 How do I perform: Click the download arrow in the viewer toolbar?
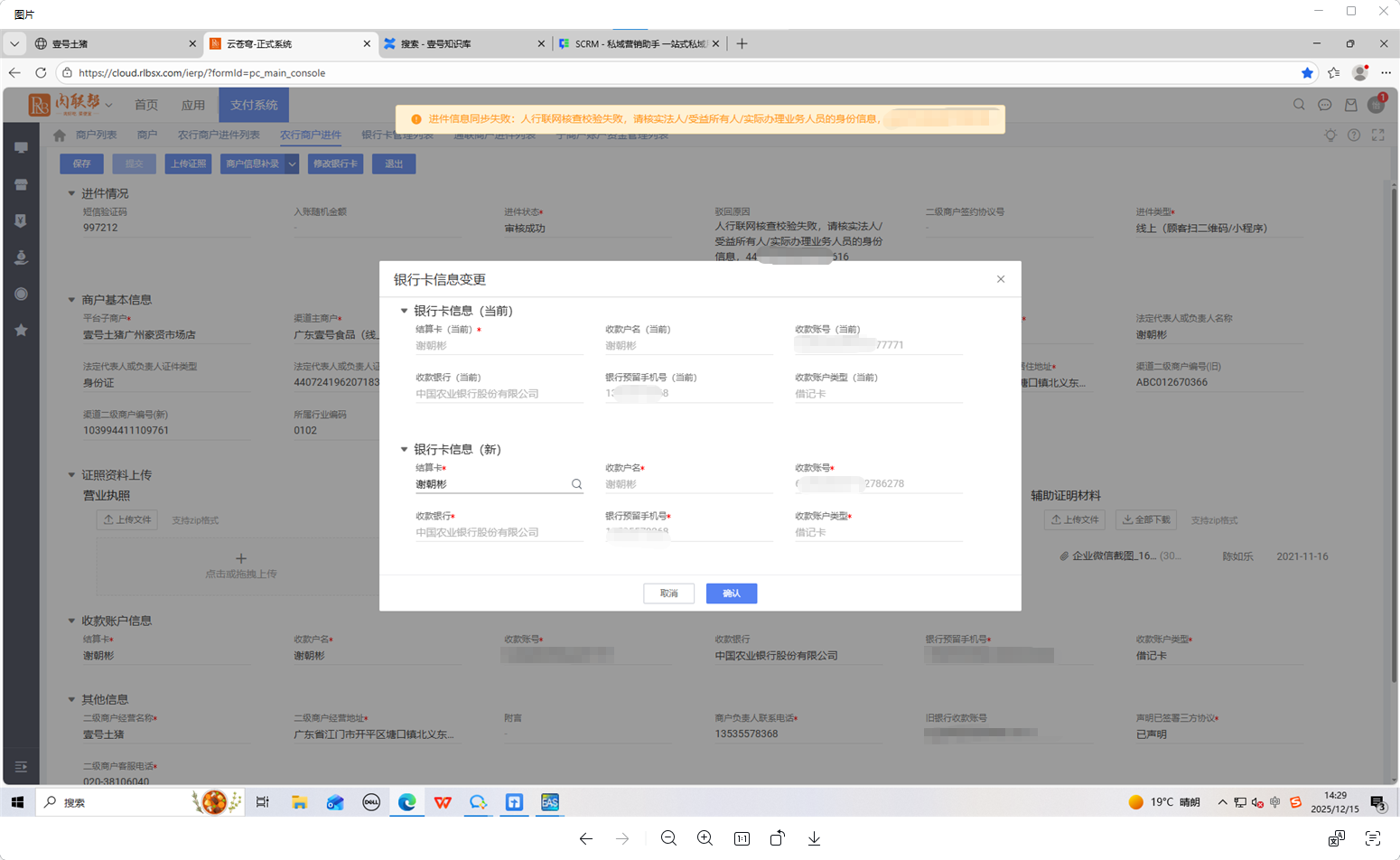point(814,838)
